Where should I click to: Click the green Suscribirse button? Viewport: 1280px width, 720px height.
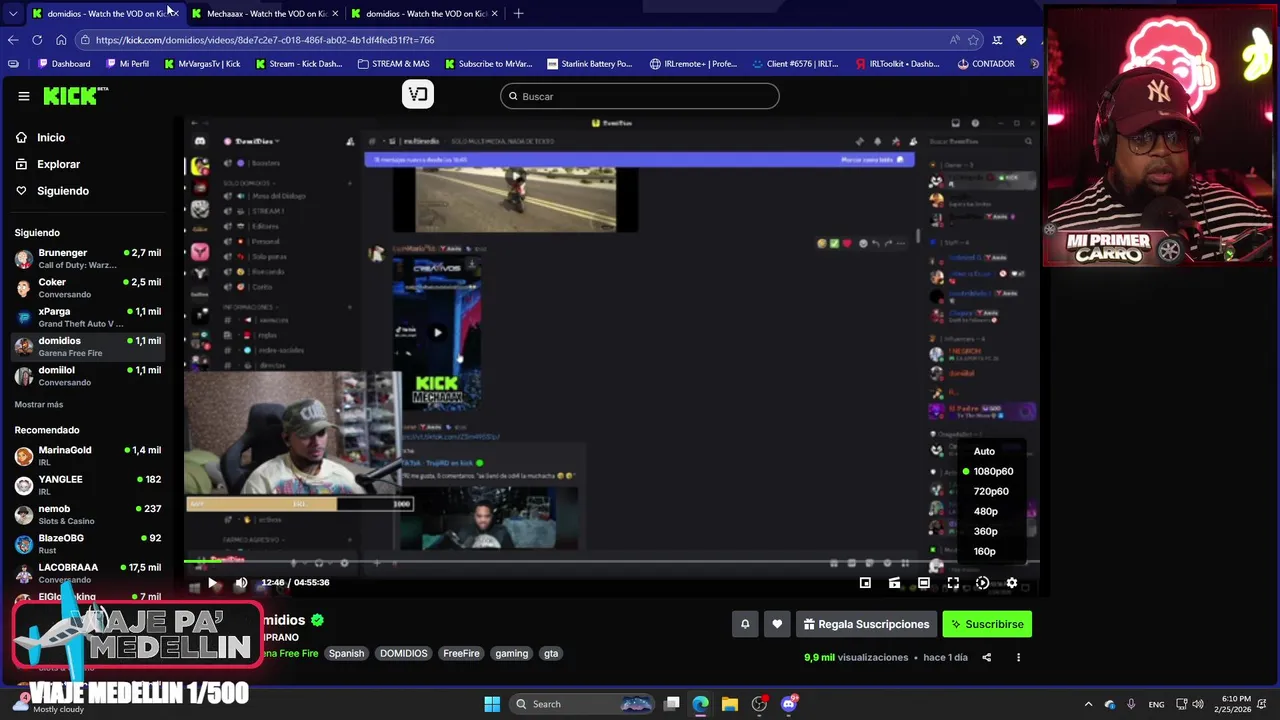coord(987,624)
